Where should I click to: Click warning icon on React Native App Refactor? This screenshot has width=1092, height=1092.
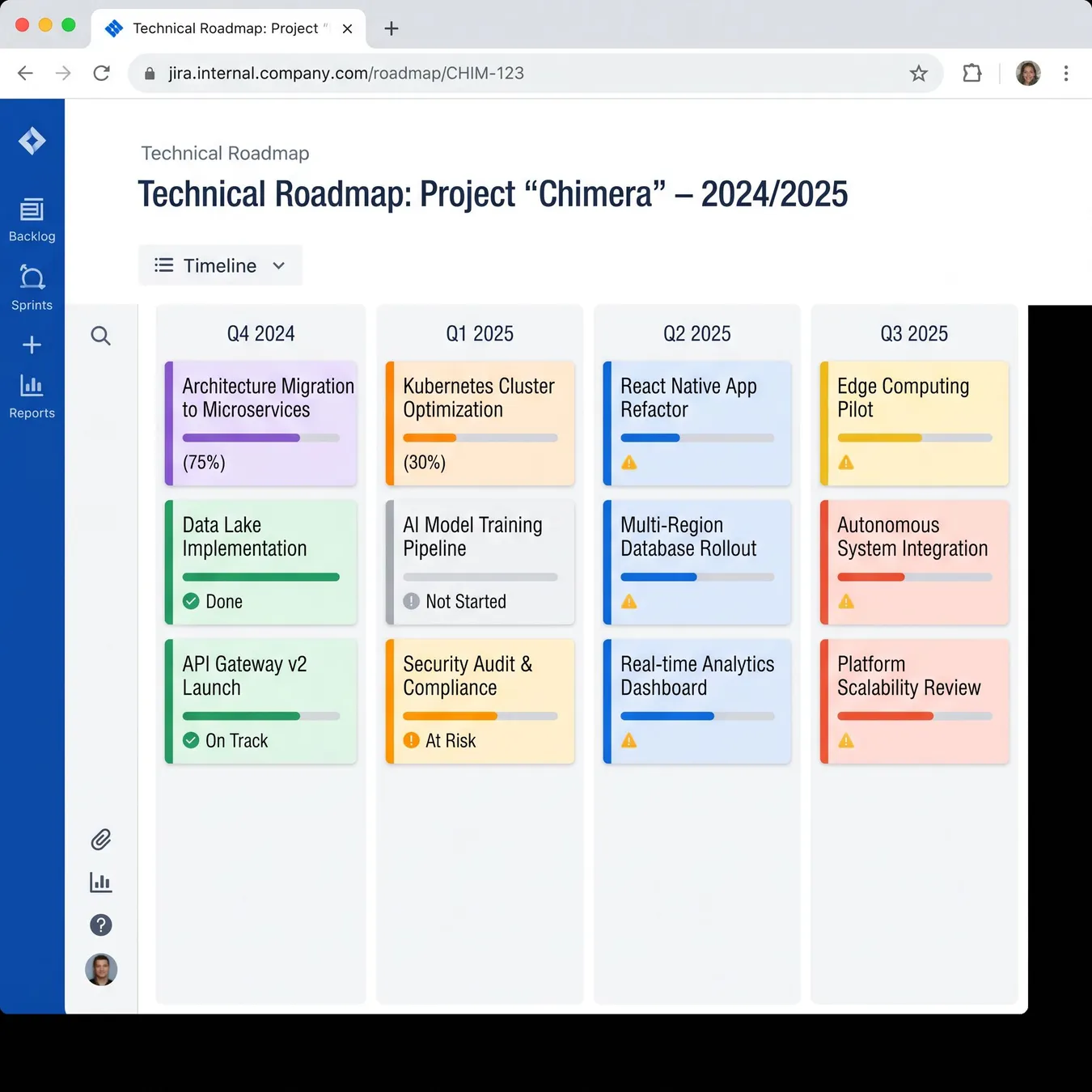pyautogui.click(x=629, y=463)
